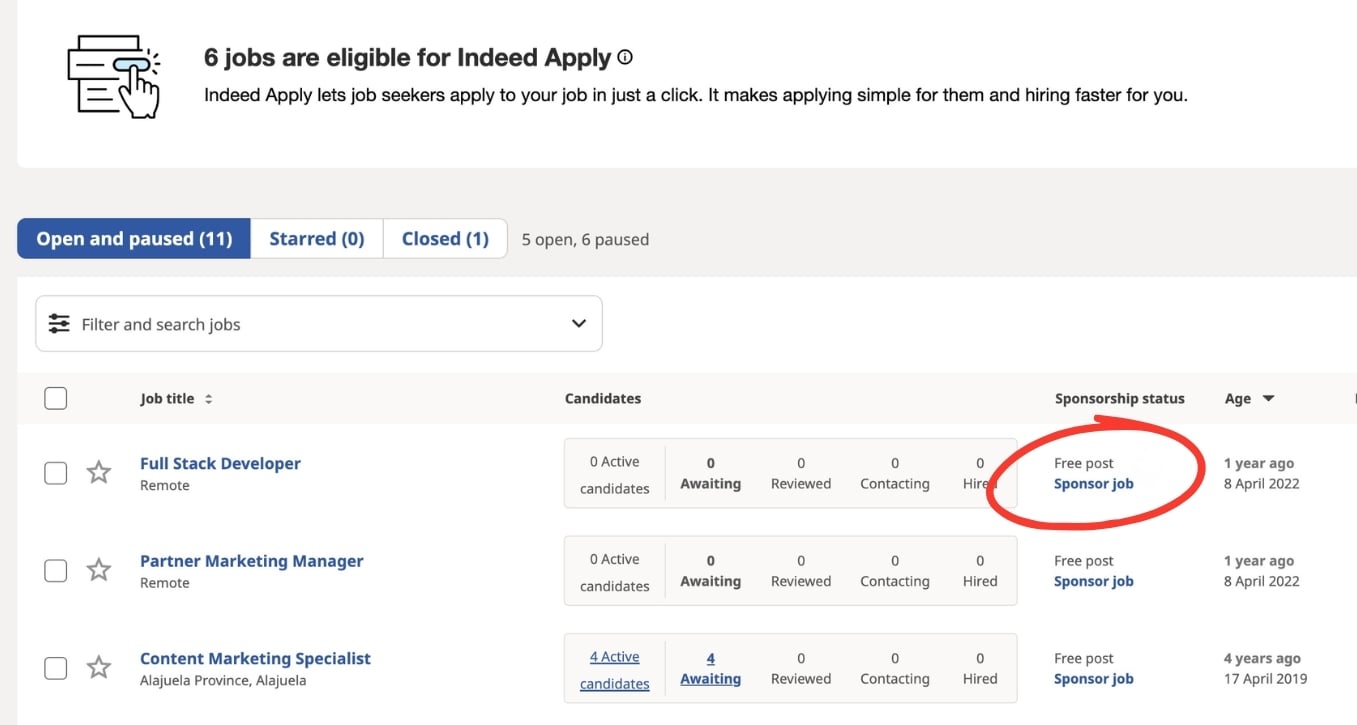
Task: Click 0 Contacting in Partner Marketing Manager row
Action: tap(895, 571)
